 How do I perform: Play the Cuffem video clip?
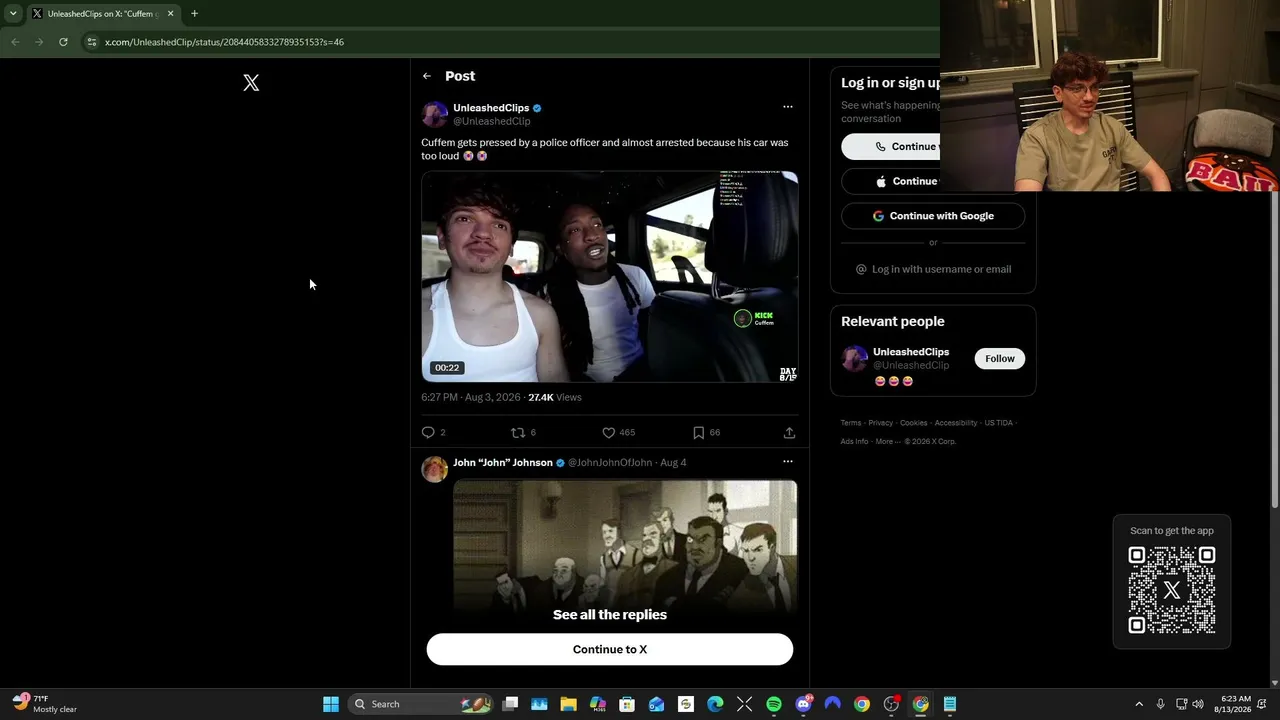tap(609, 277)
